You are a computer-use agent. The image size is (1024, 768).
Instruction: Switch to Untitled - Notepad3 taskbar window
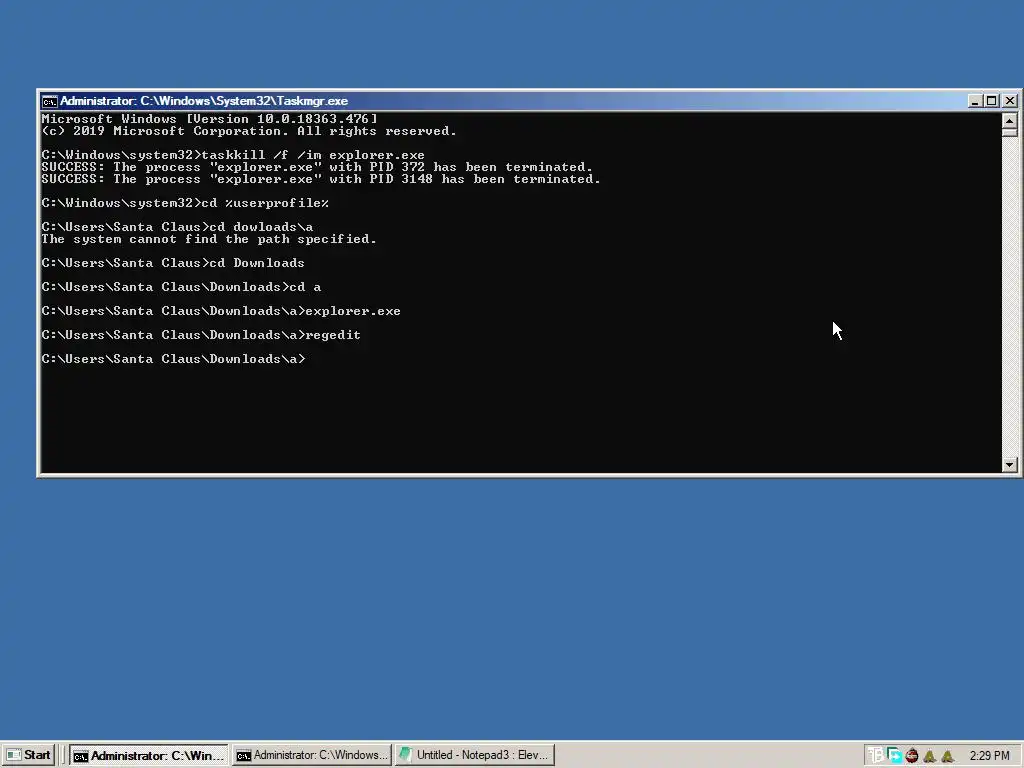pos(475,755)
